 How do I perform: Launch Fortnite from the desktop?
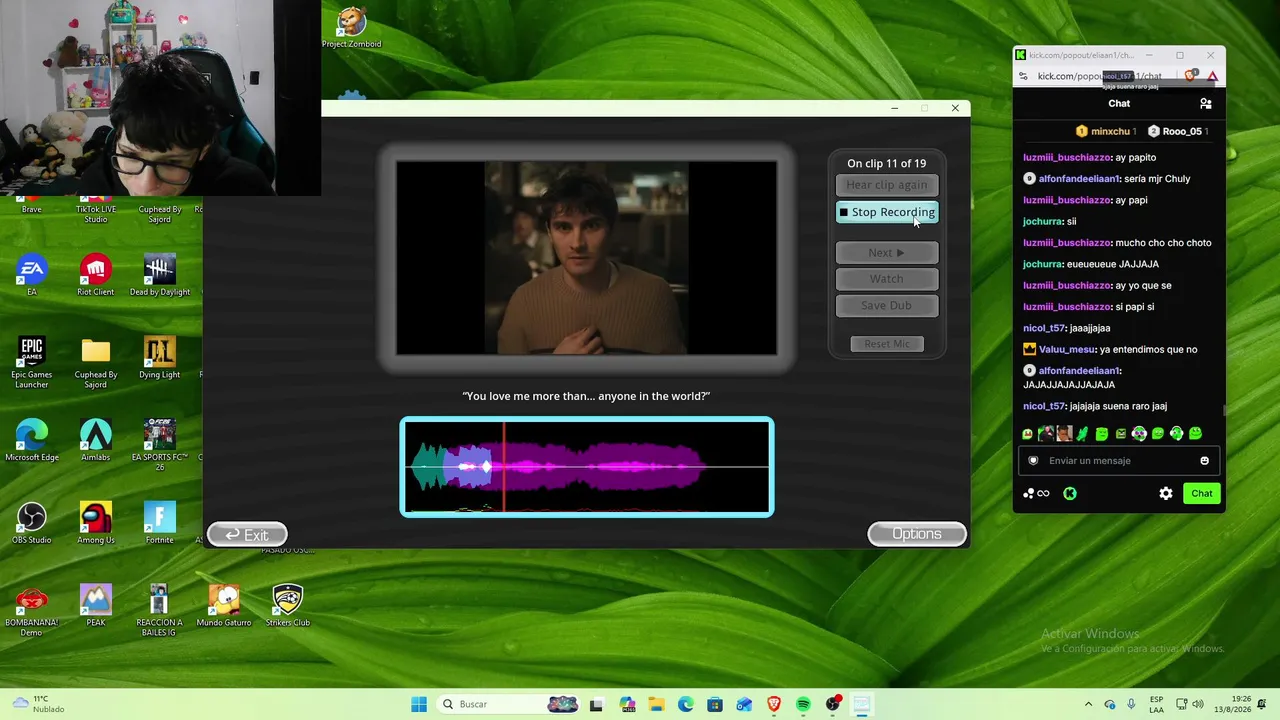point(160,523)
